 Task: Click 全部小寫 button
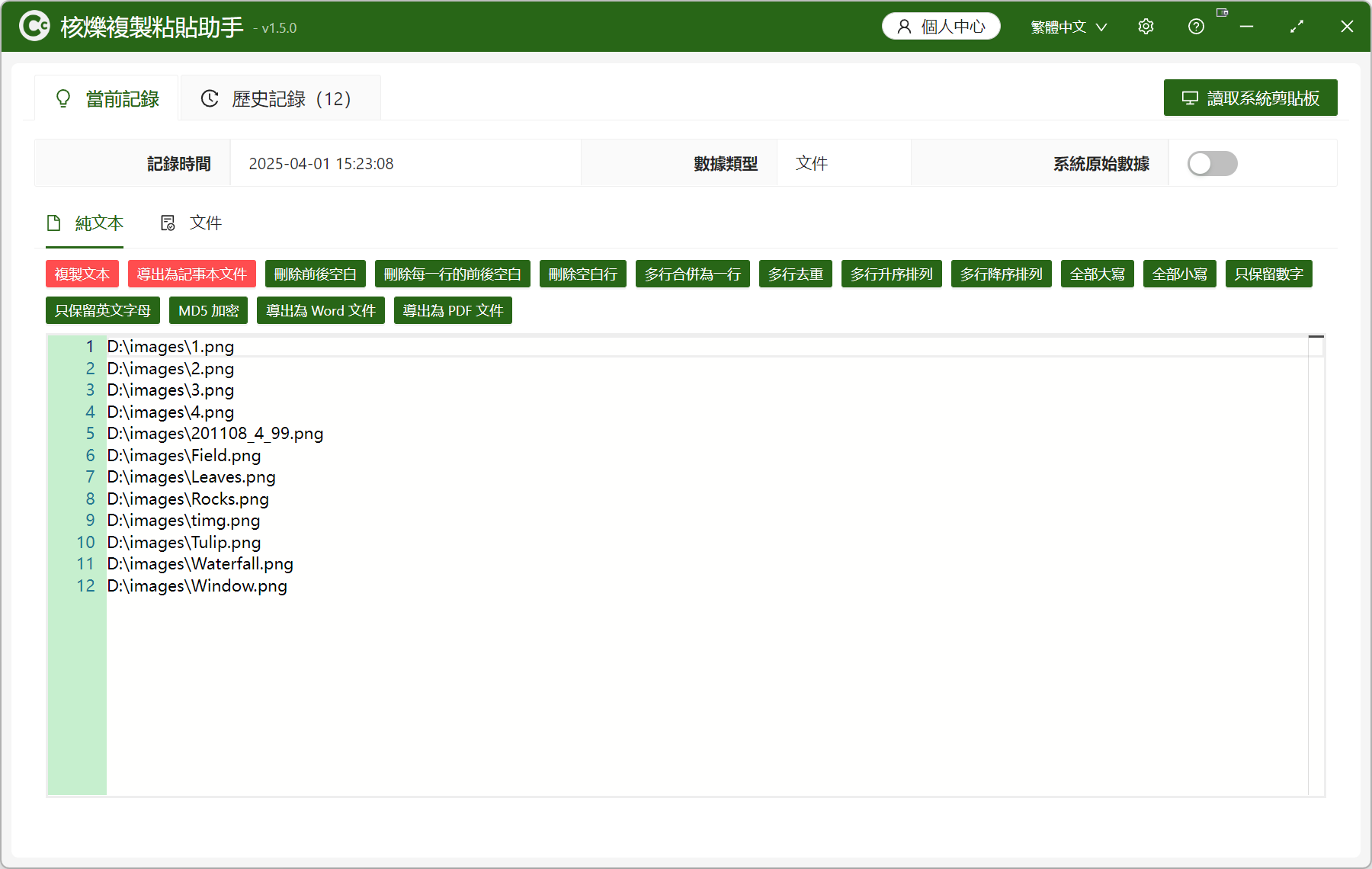(x=1180, y=274)
